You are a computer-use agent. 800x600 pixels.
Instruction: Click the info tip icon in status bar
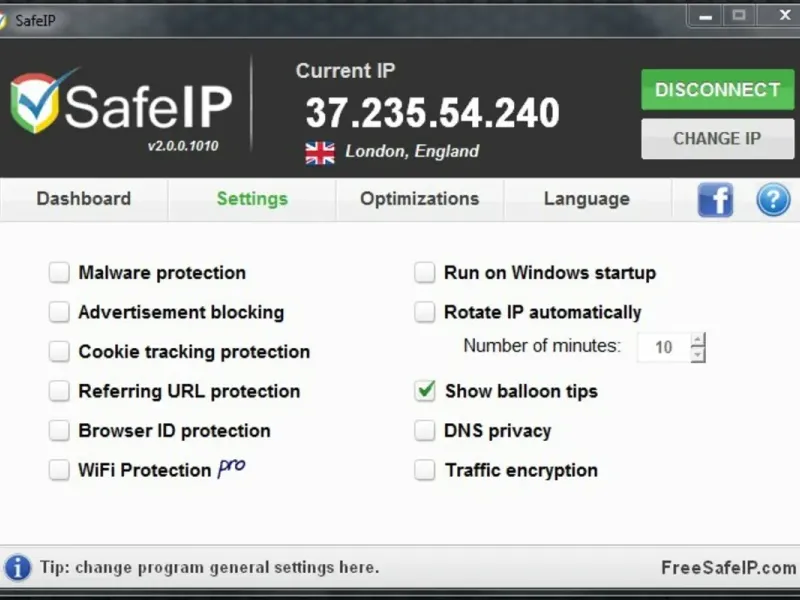[x=17, y=567]
